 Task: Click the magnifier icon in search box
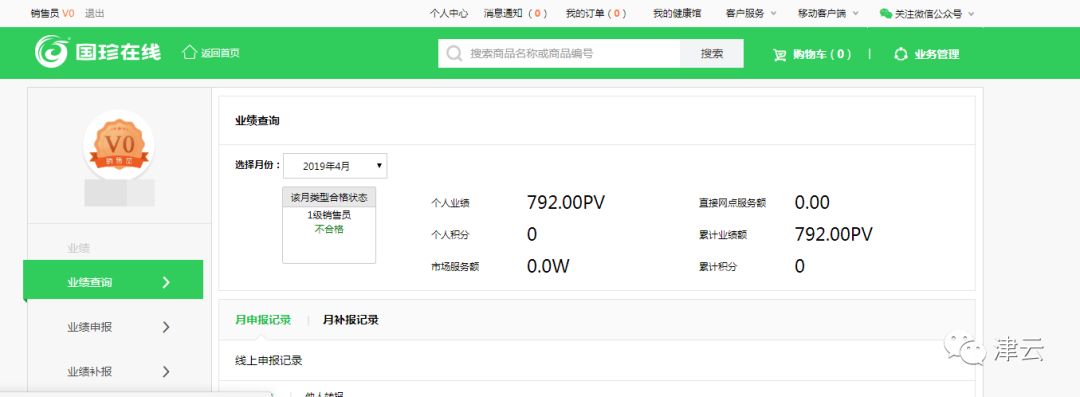coord(454,54)
